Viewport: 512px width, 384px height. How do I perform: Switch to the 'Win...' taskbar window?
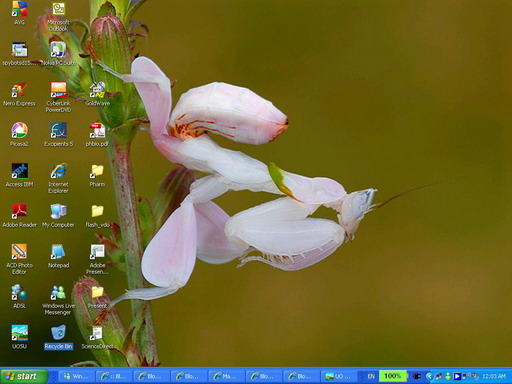coord(76,376)
